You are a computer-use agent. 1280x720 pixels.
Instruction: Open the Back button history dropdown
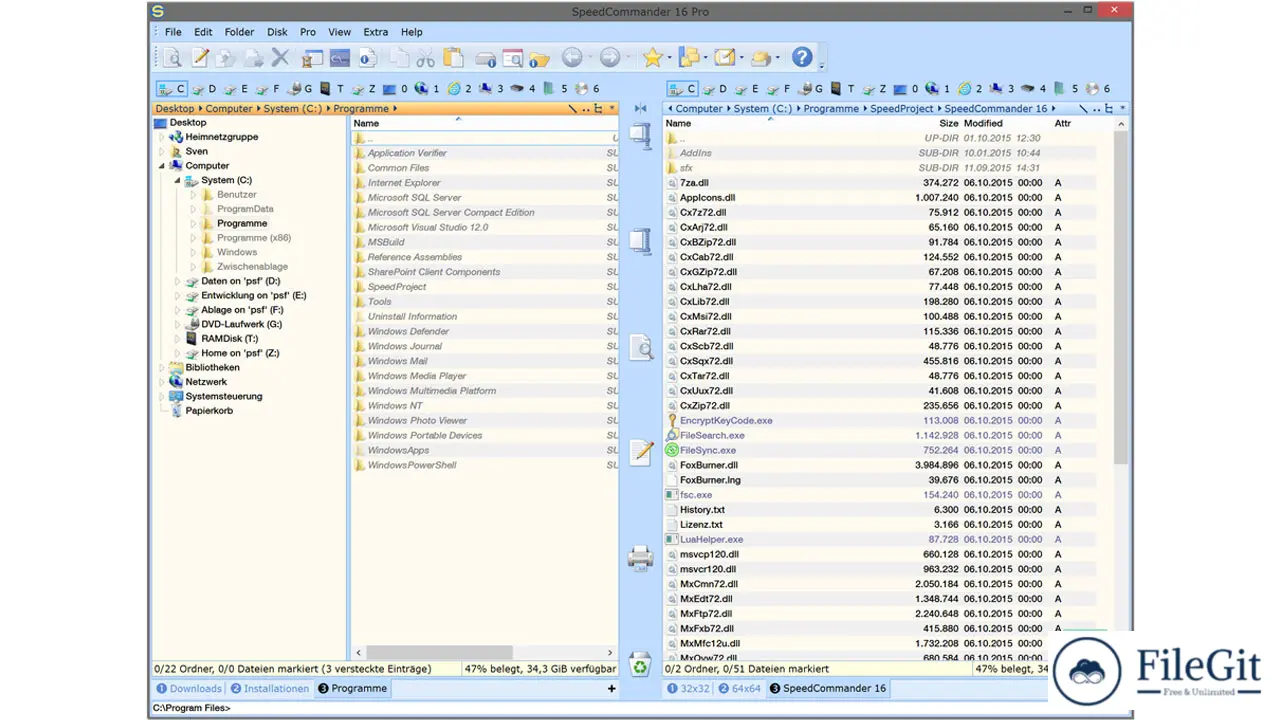[x=589, y=59]
